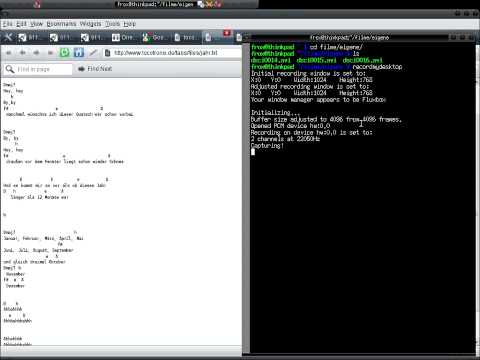Click the Rewind navigation button
This screenshot has height=360, width=480.
coord(9,53)
